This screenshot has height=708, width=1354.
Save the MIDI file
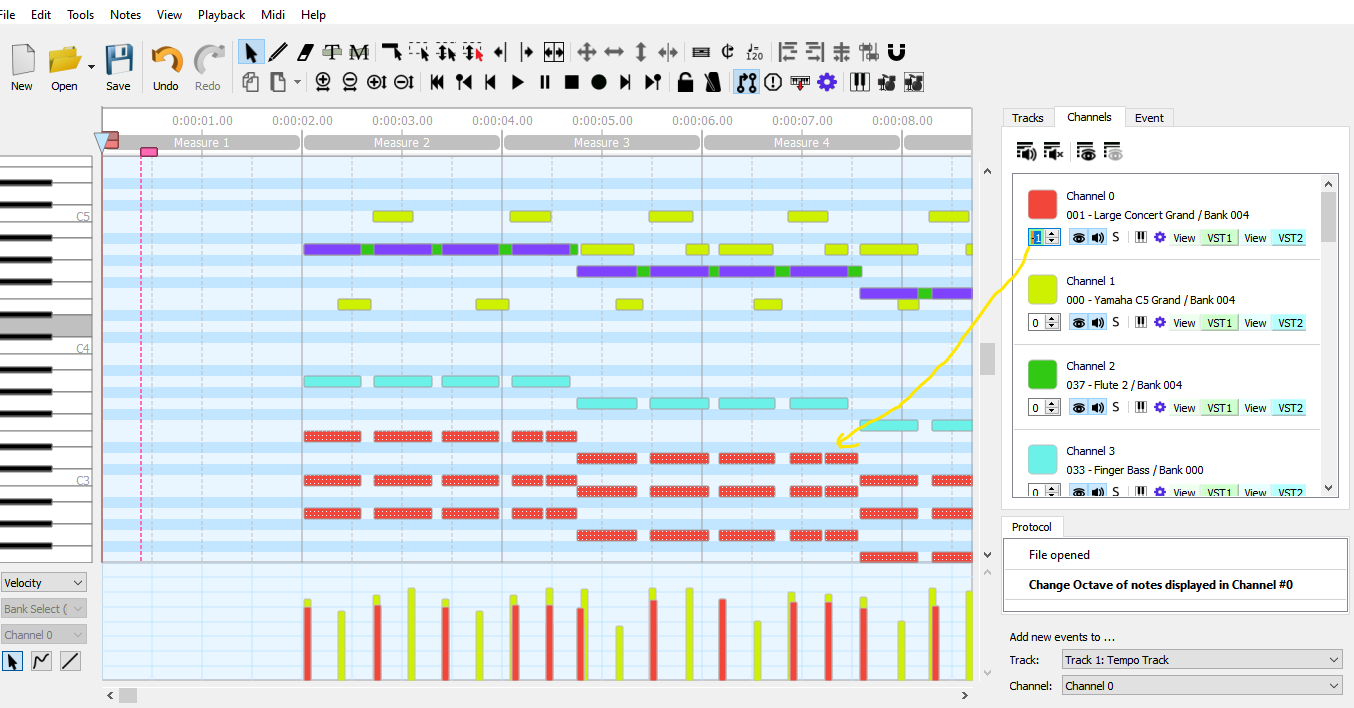(x=118, y=67)
